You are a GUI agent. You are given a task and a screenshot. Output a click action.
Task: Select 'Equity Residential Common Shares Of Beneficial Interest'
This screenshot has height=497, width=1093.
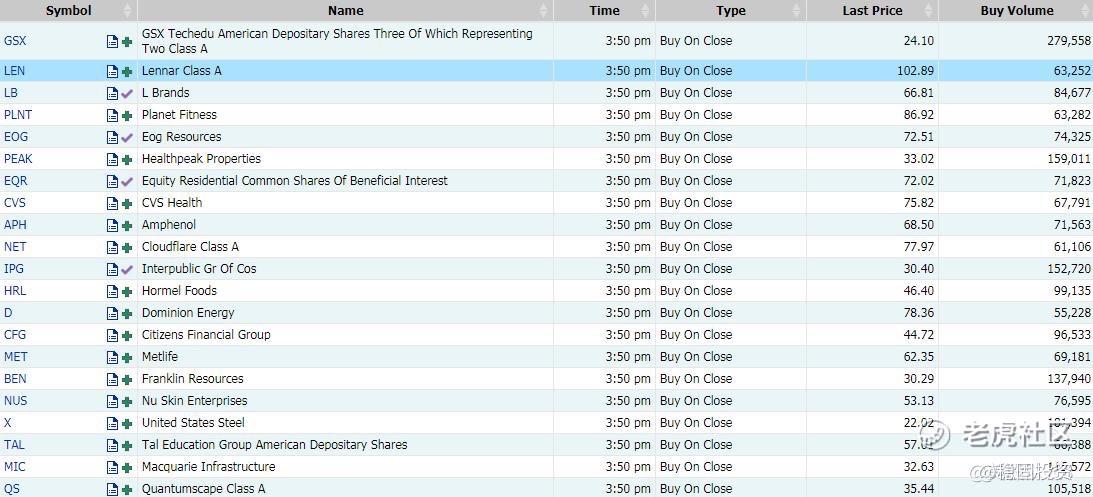click(295, 181)
